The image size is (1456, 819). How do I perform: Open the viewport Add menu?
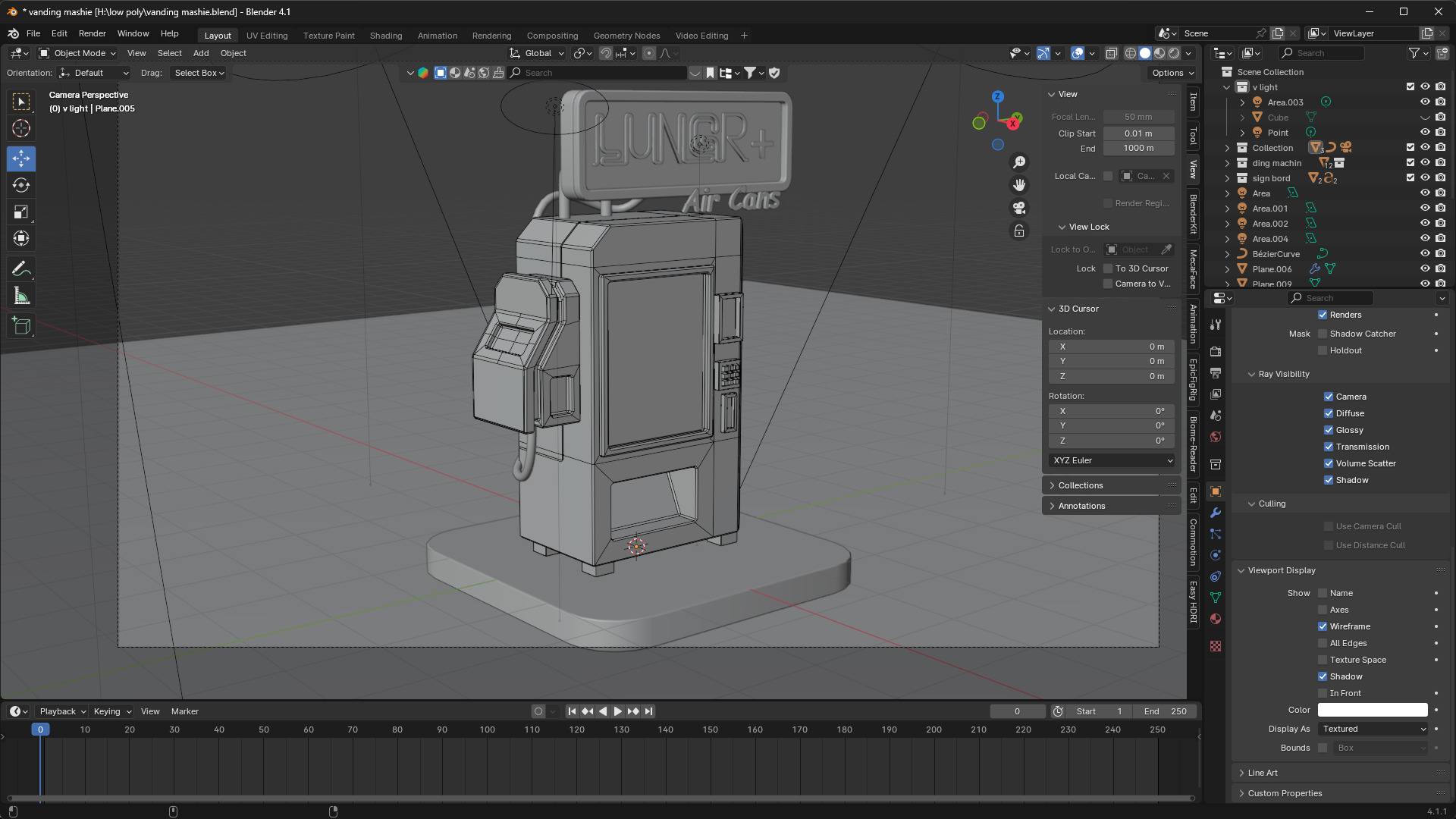point(201,53)
